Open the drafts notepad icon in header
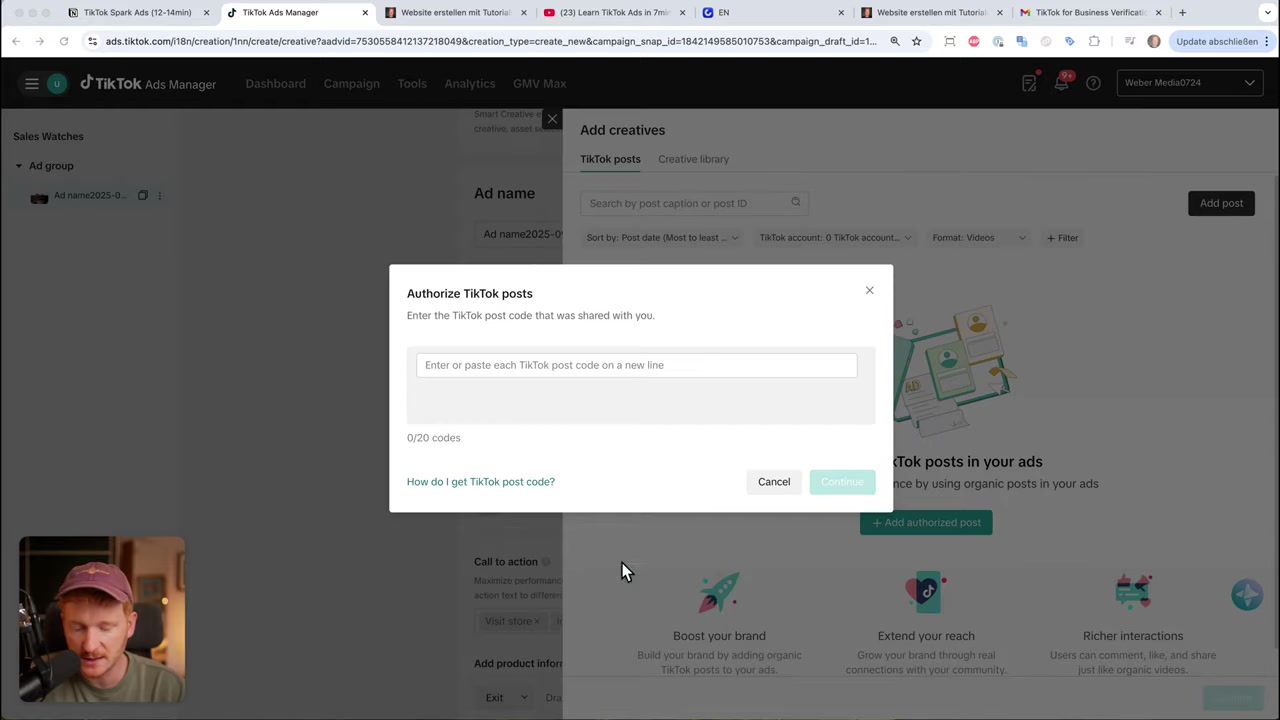Screen dimensions: 1280x720 [1029, 83]
